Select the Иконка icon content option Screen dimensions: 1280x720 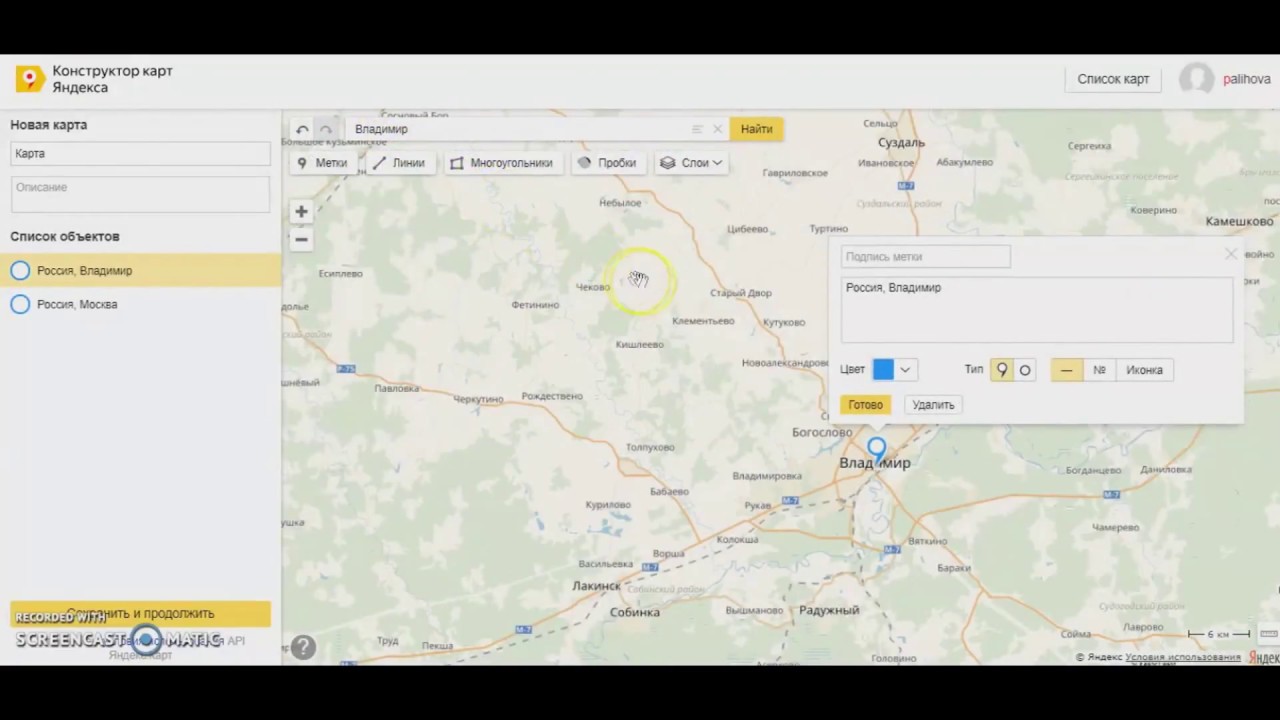1145,370
